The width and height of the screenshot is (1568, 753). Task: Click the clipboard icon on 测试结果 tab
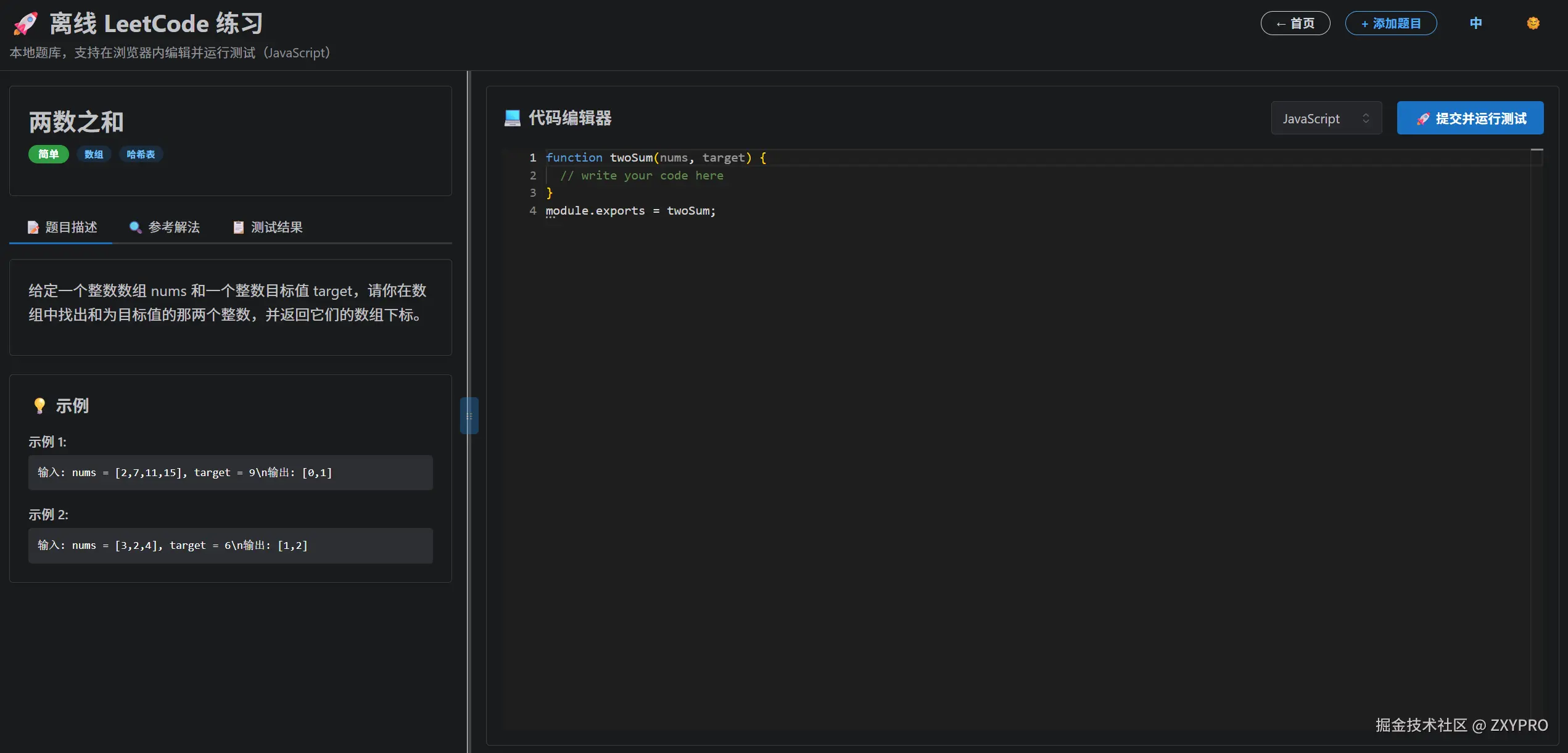click(x=239, y=227)
